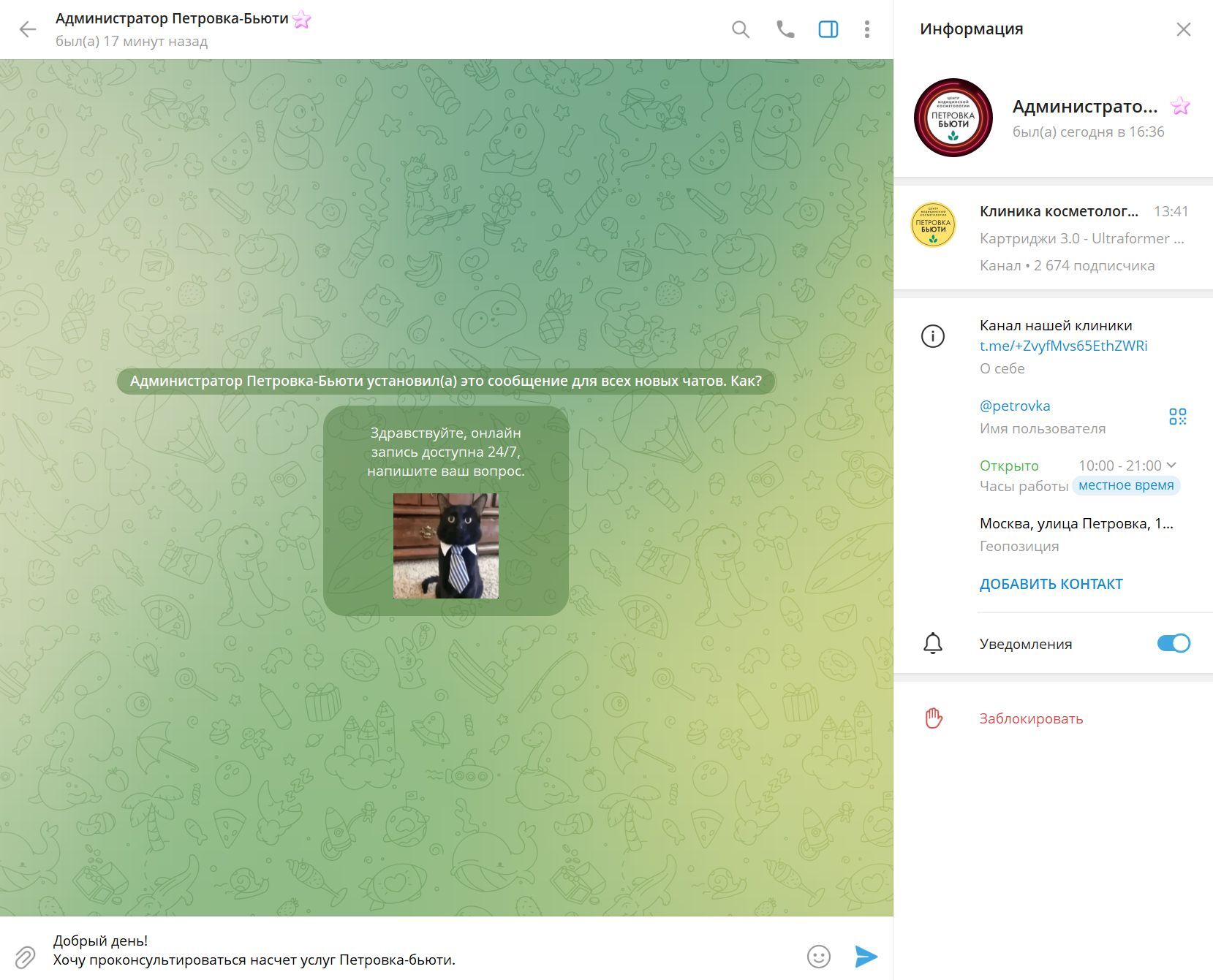Attach a file with the paperclip icon

click(x=26, y=957)
